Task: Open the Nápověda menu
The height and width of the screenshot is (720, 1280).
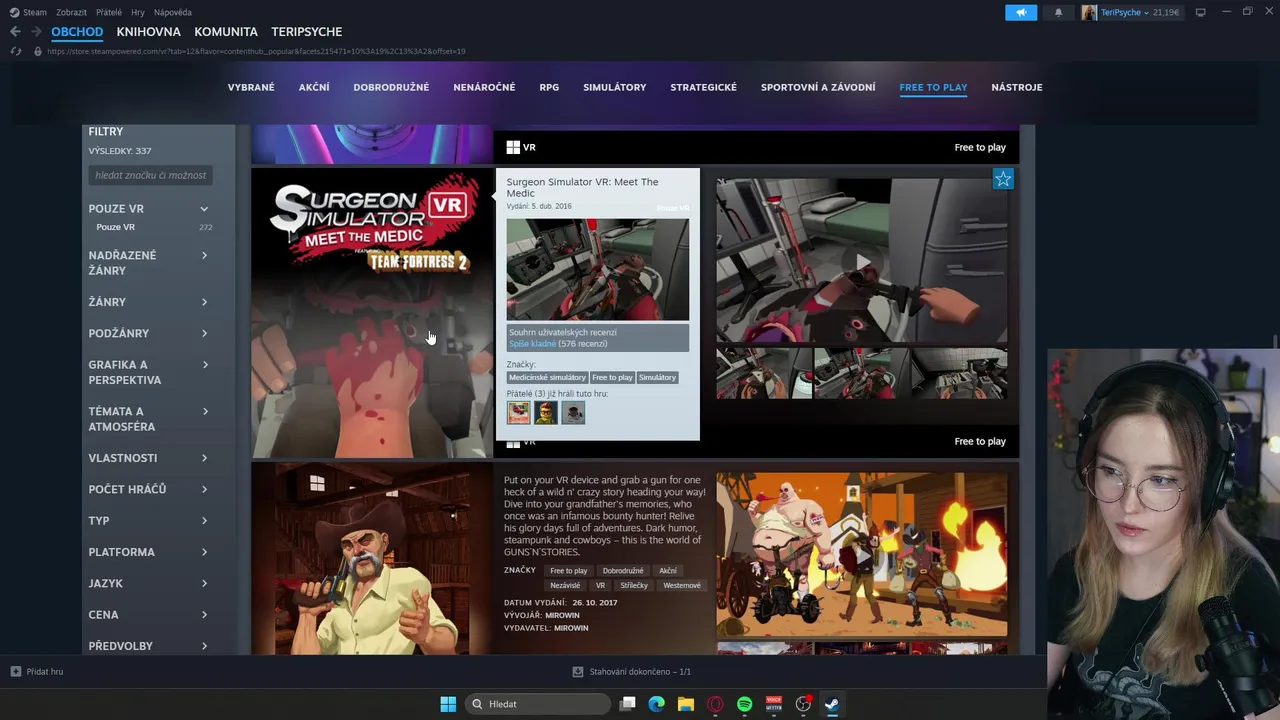Action: coord(173,12)
